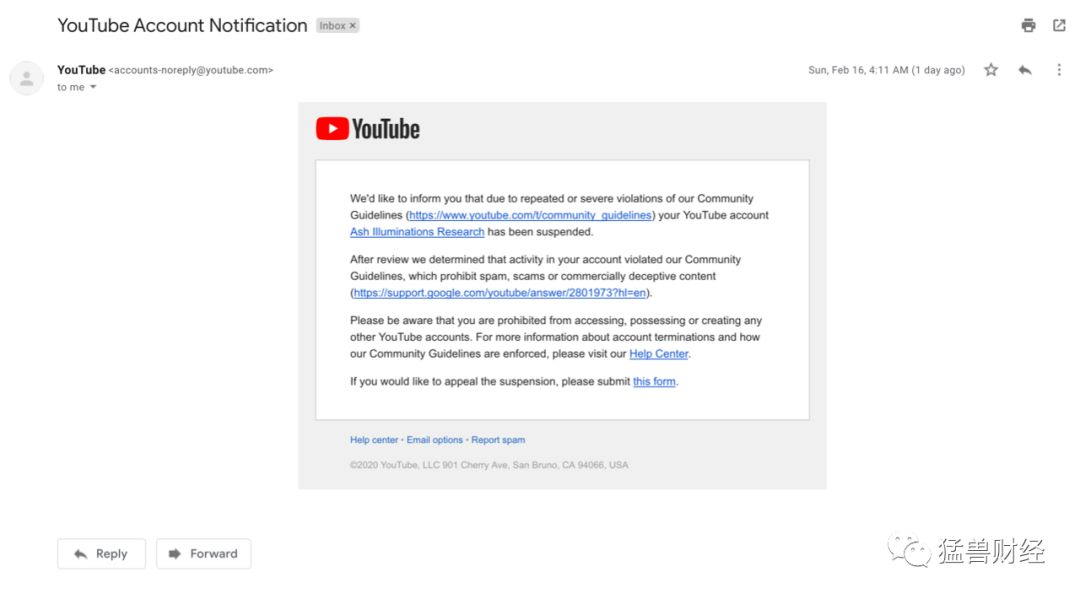Viewport: 1080px width, 599px height.
Task: Click the footer 'Help center' link
Action: pos(374,439)
